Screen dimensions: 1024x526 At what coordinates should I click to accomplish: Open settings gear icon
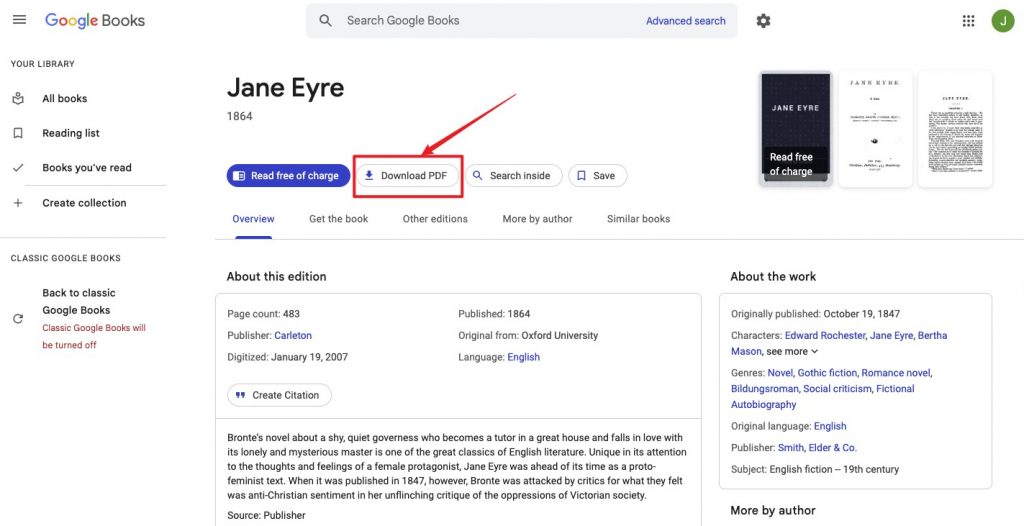tap(763, 21)
